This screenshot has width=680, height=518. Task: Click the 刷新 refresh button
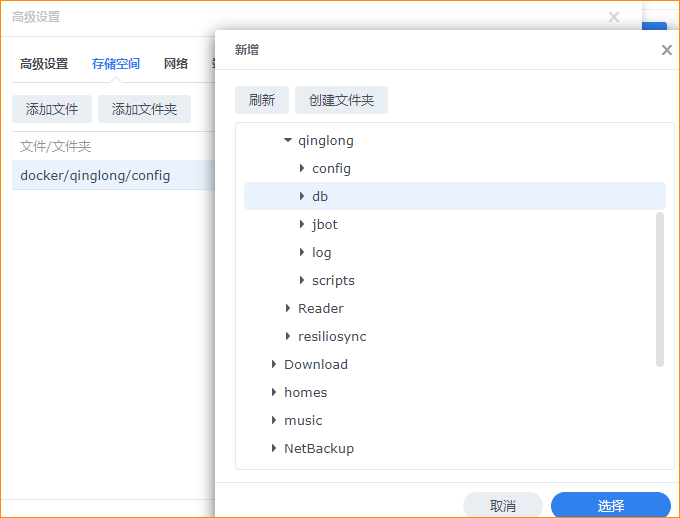pyautogui.click(x=262, y=100)
